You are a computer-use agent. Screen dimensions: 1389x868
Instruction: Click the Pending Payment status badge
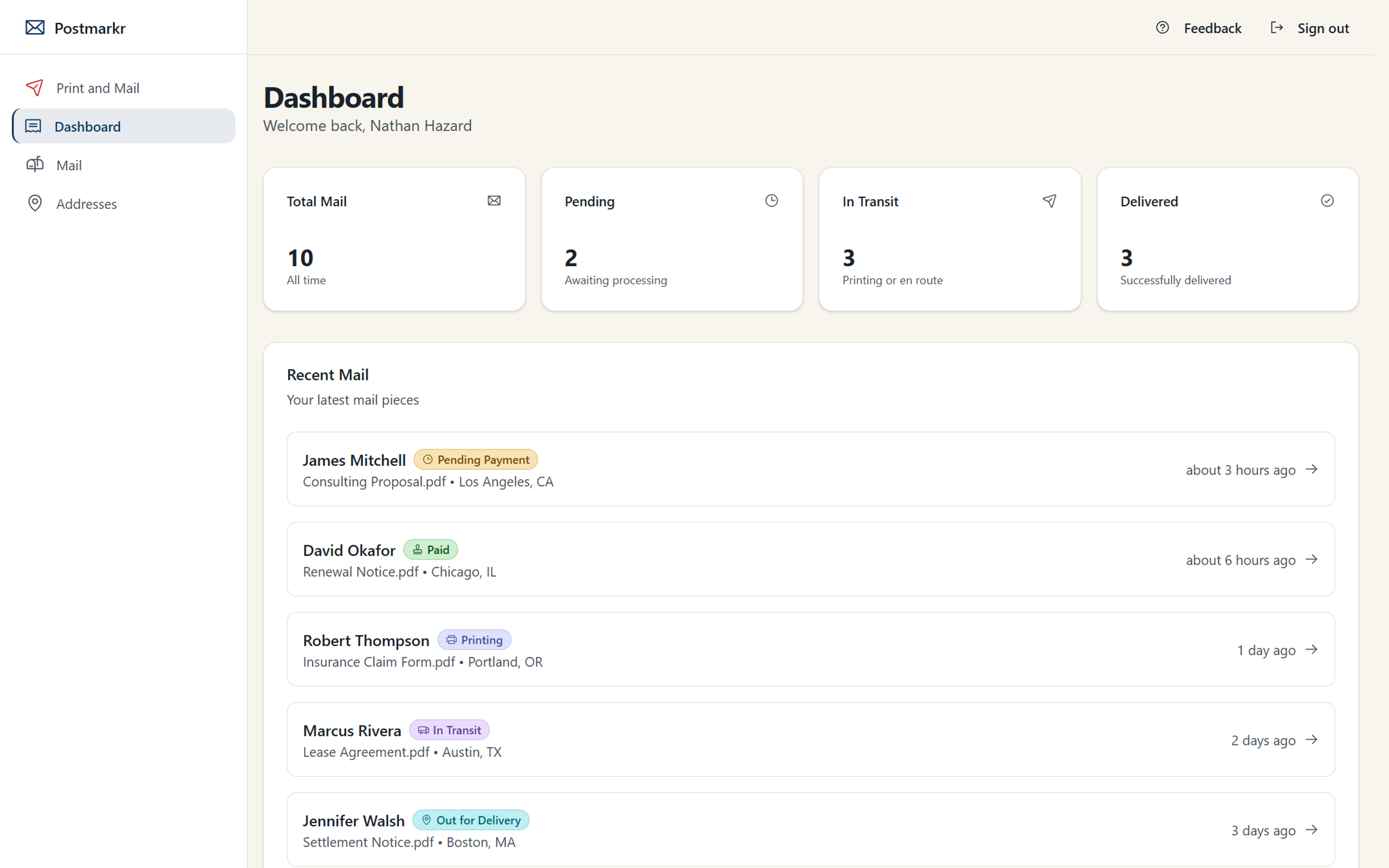point(475,459)
